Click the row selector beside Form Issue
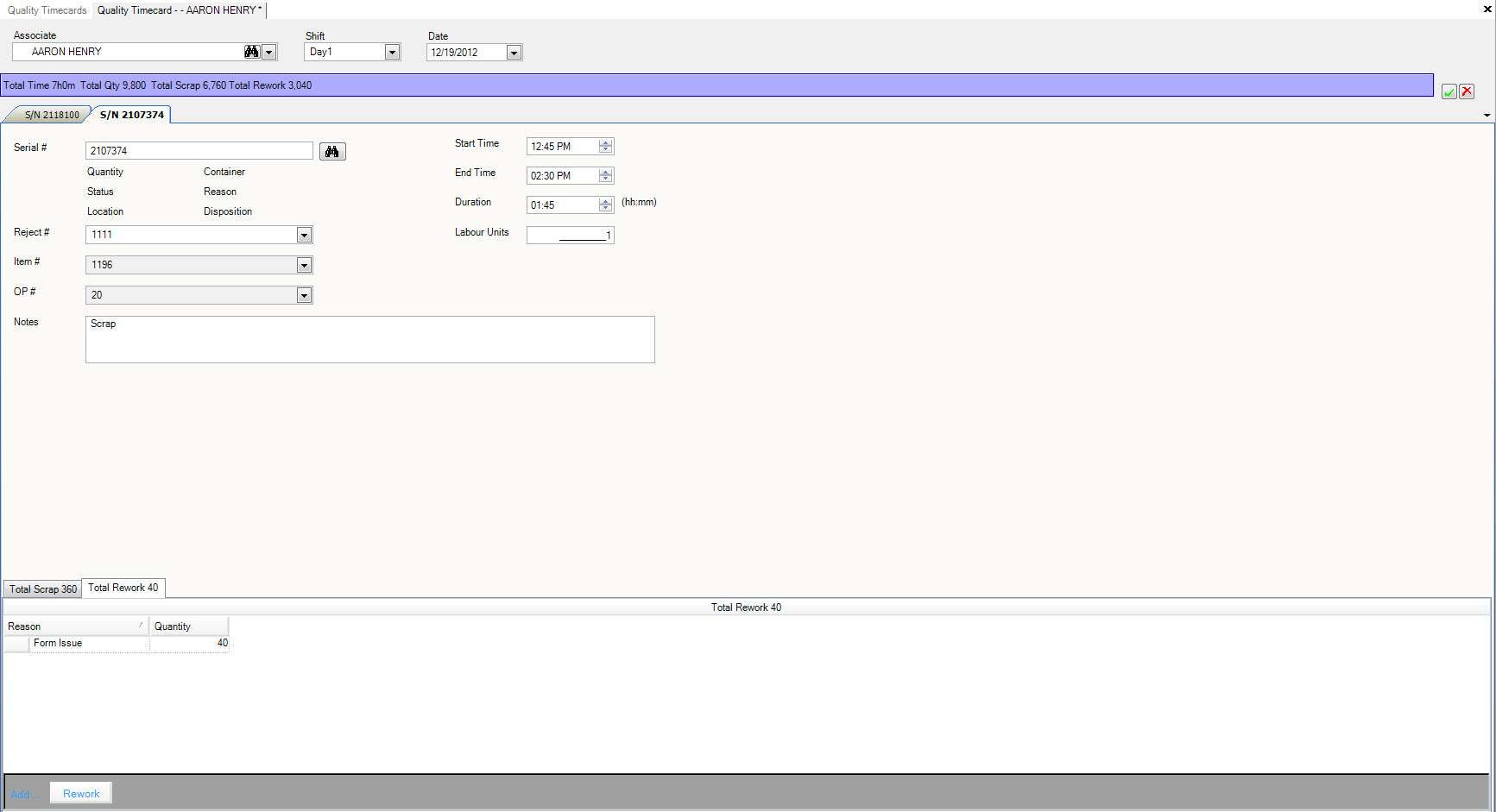1496x812 pixels. coord(16,644)
